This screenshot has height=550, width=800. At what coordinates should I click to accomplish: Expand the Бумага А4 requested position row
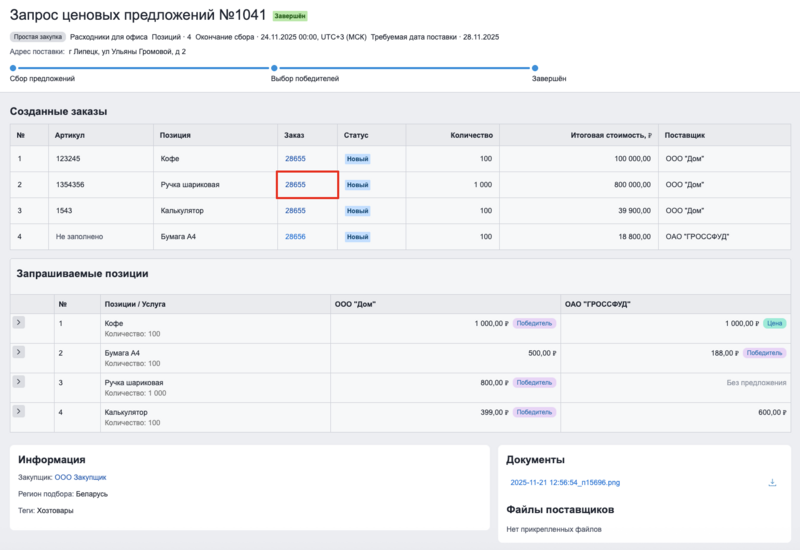point(18,352)
